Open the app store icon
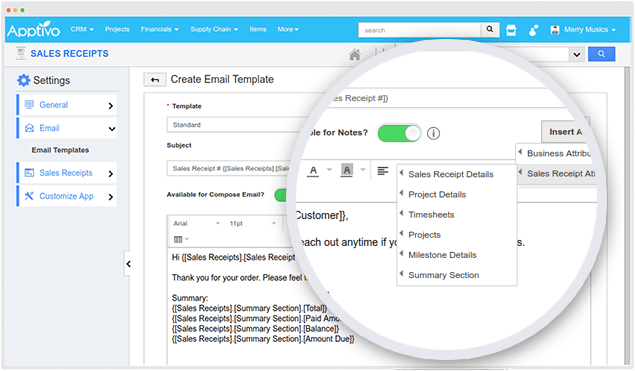Viewport: 635px width, 371px height. click(x=511, y=30)
